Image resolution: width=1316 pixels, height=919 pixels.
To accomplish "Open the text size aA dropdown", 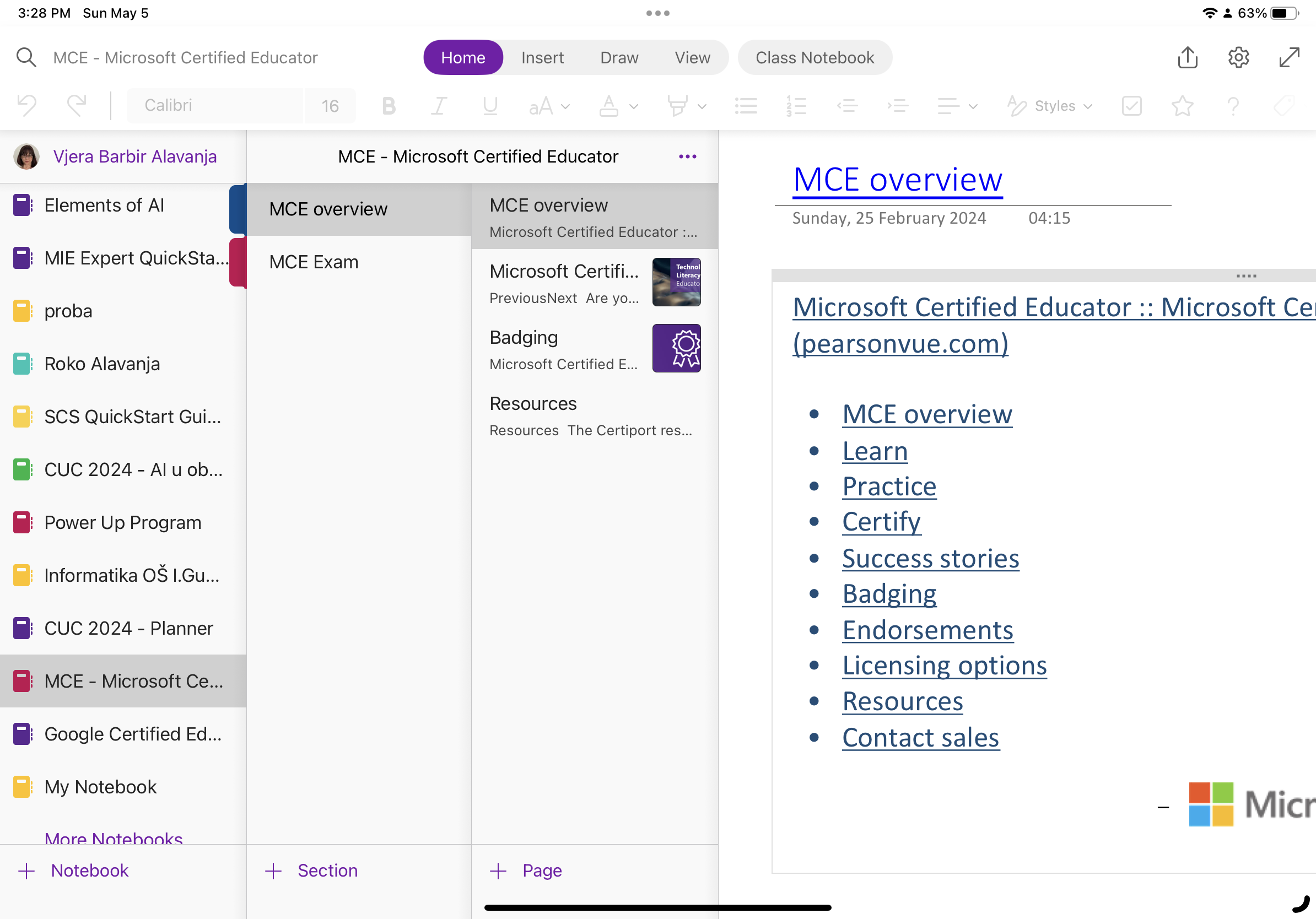I will coord(549,106).
